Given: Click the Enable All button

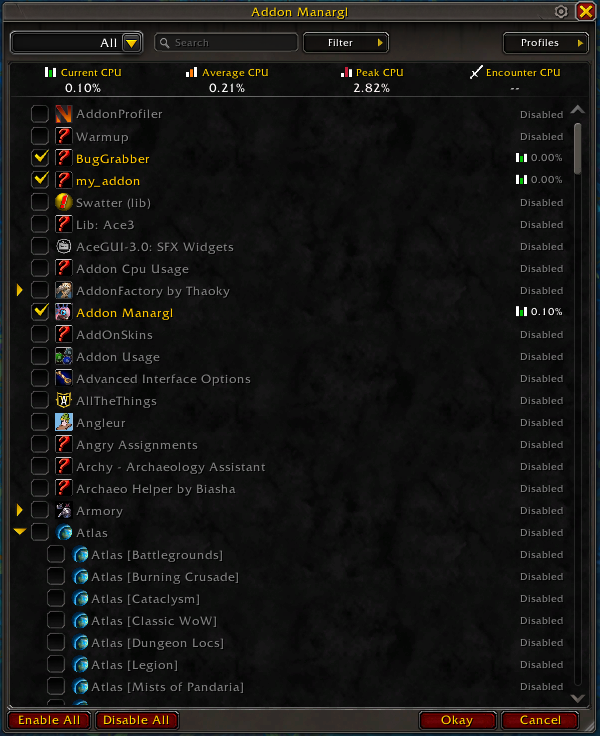Looking at the screenshot, I should click(x=49, y=720).
